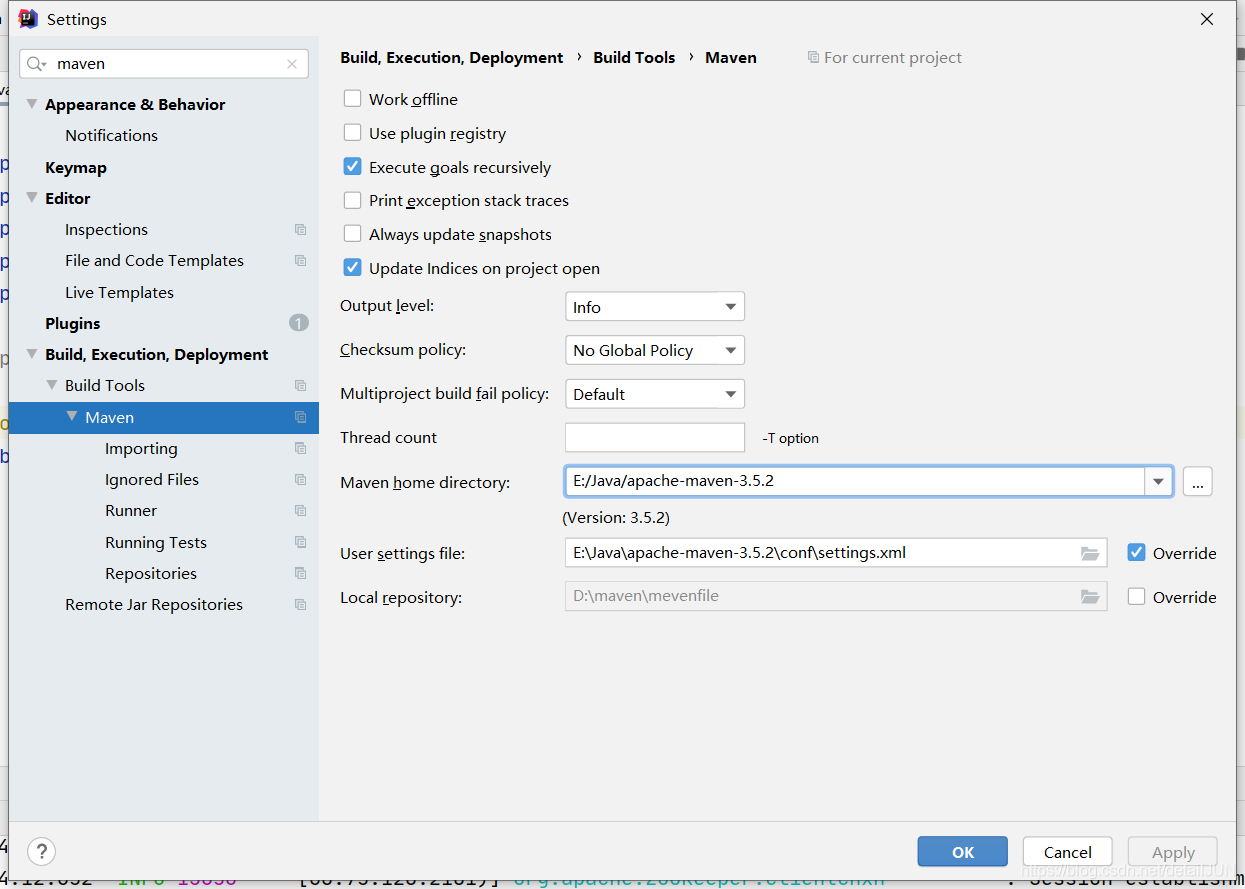Clear the maven search text with X icon
1245x889 pixels.
point(292,64)
